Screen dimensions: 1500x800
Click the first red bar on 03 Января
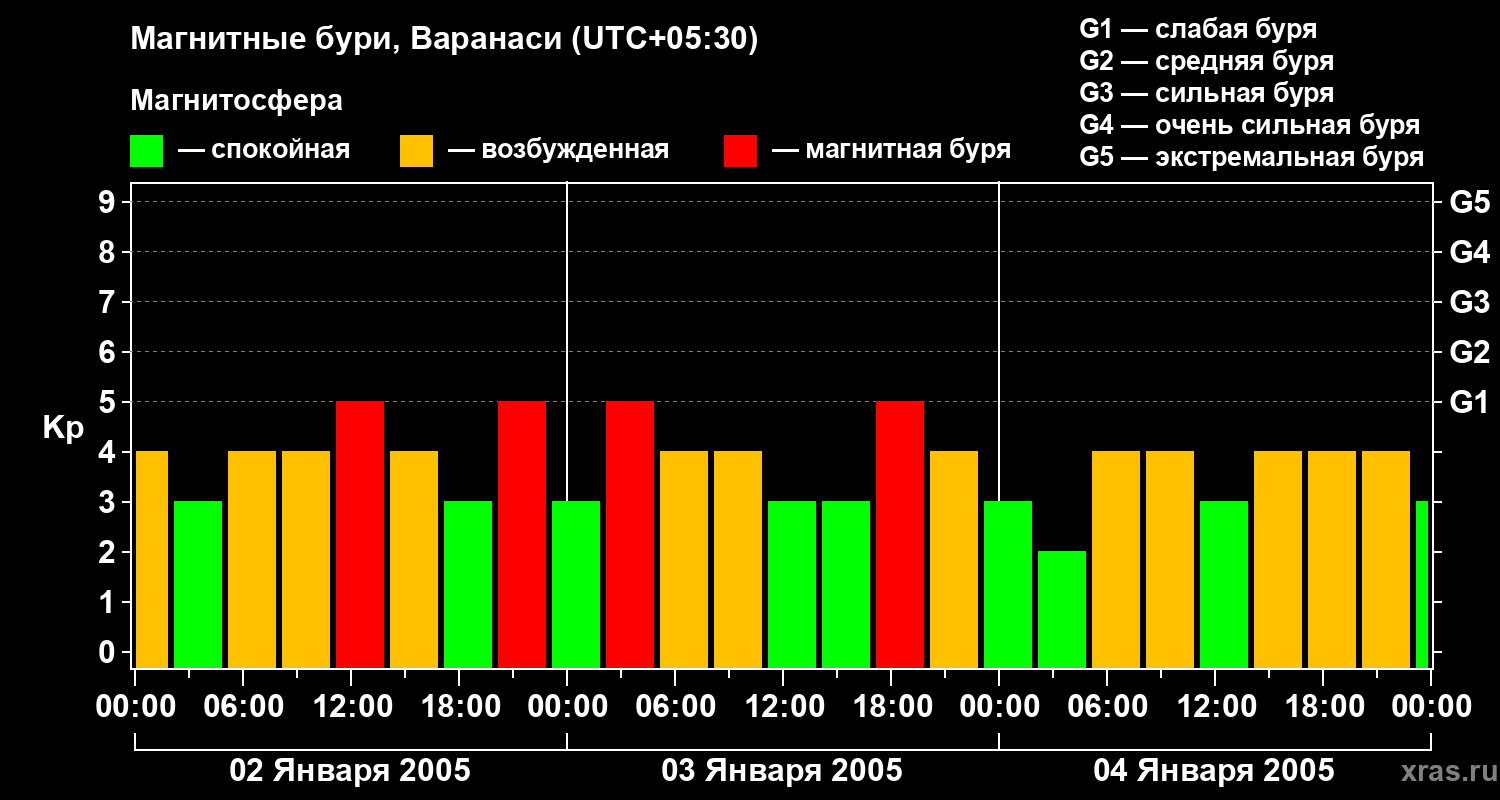tap(630, 535)
